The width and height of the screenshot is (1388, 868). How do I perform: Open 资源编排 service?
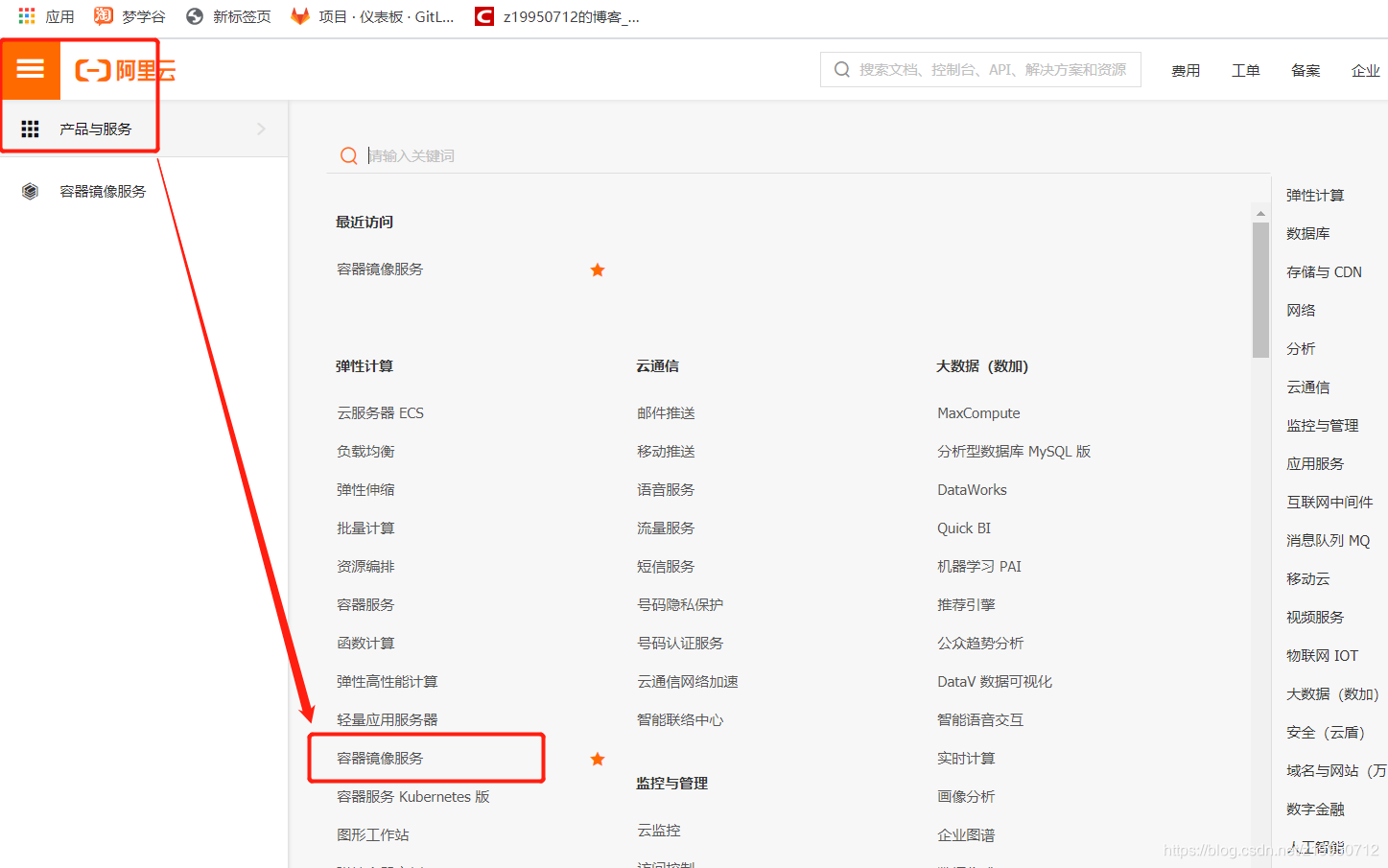point(365,567)
